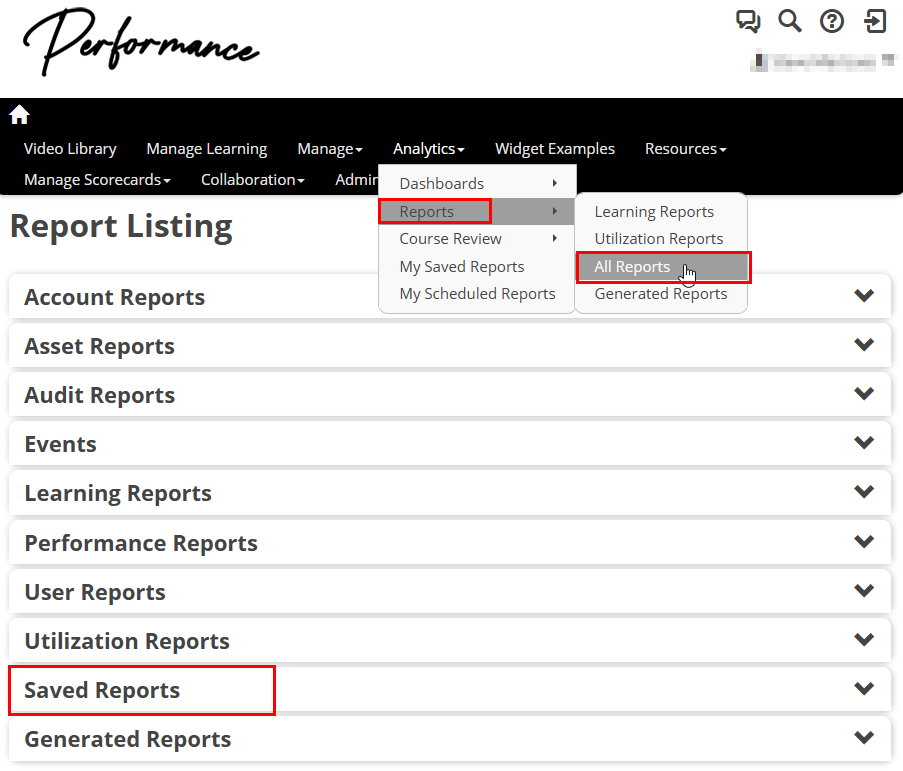903x771 pixels.
Task: Open the search magnifier icon
Action: [x=790, y=21]
